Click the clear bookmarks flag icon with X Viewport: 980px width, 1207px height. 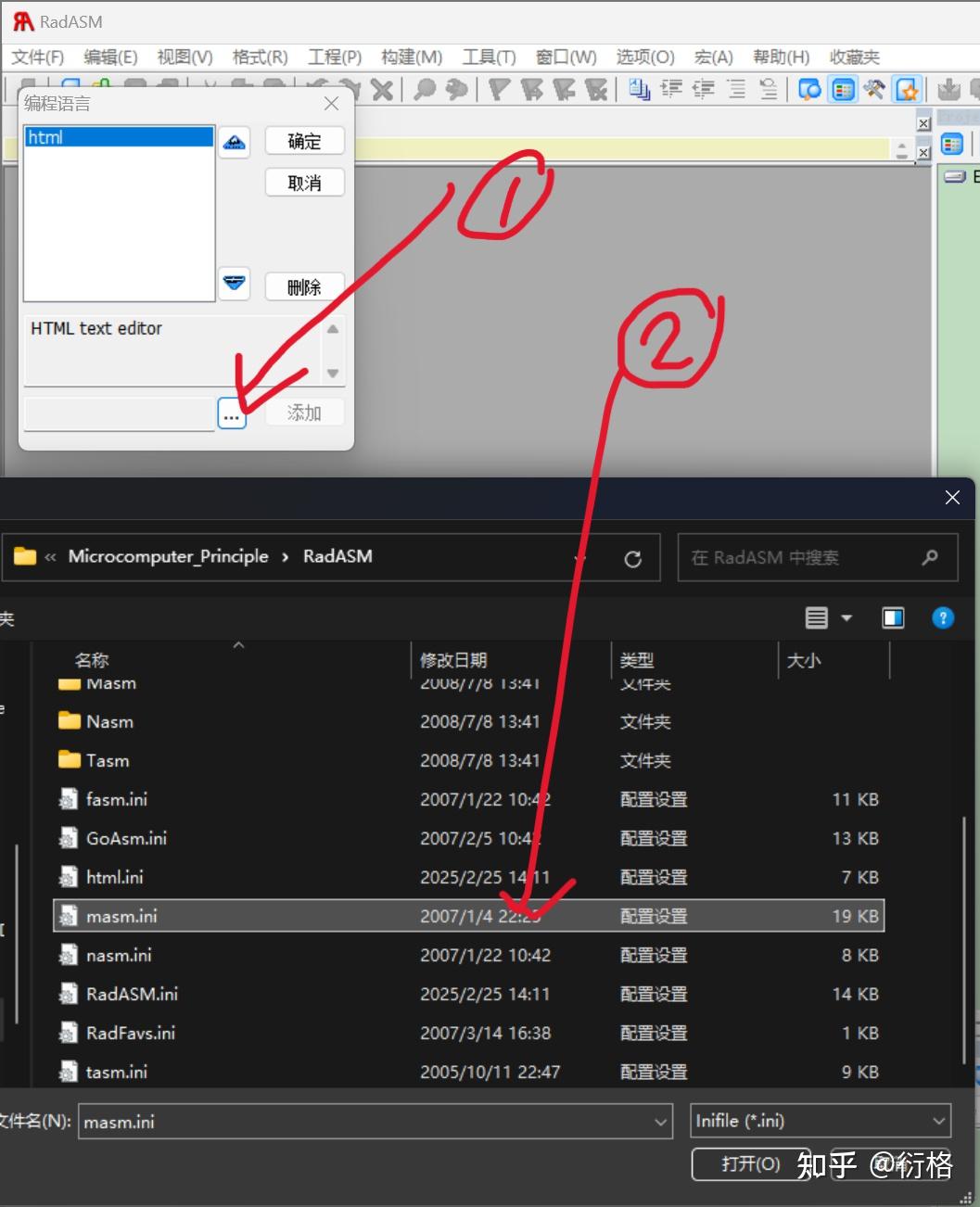596,89
